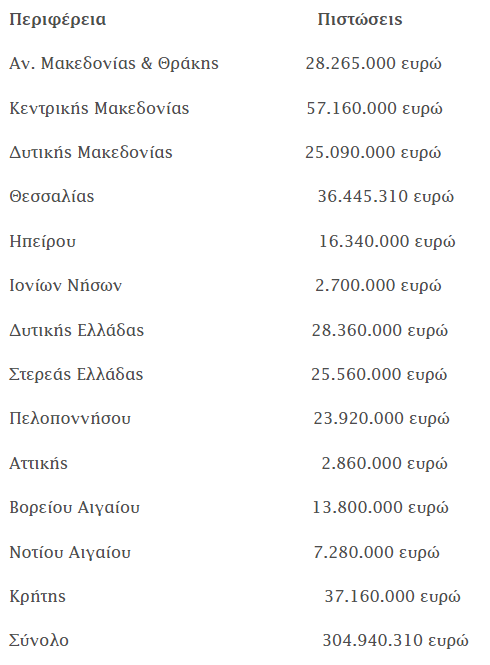This screenshot has width=490, height=665.
Task: Select the Πελοποννήσου region text
Action: [70, 419]
